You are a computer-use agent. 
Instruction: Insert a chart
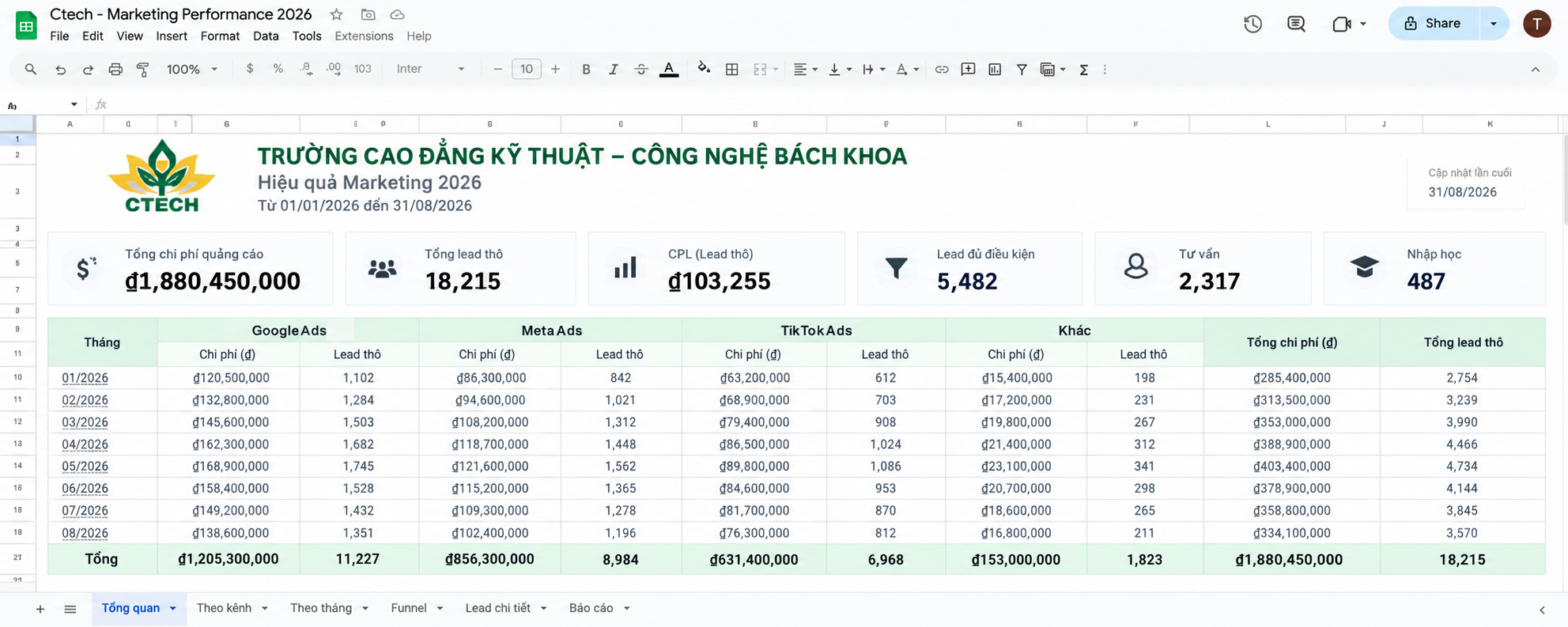coord(995,70)
